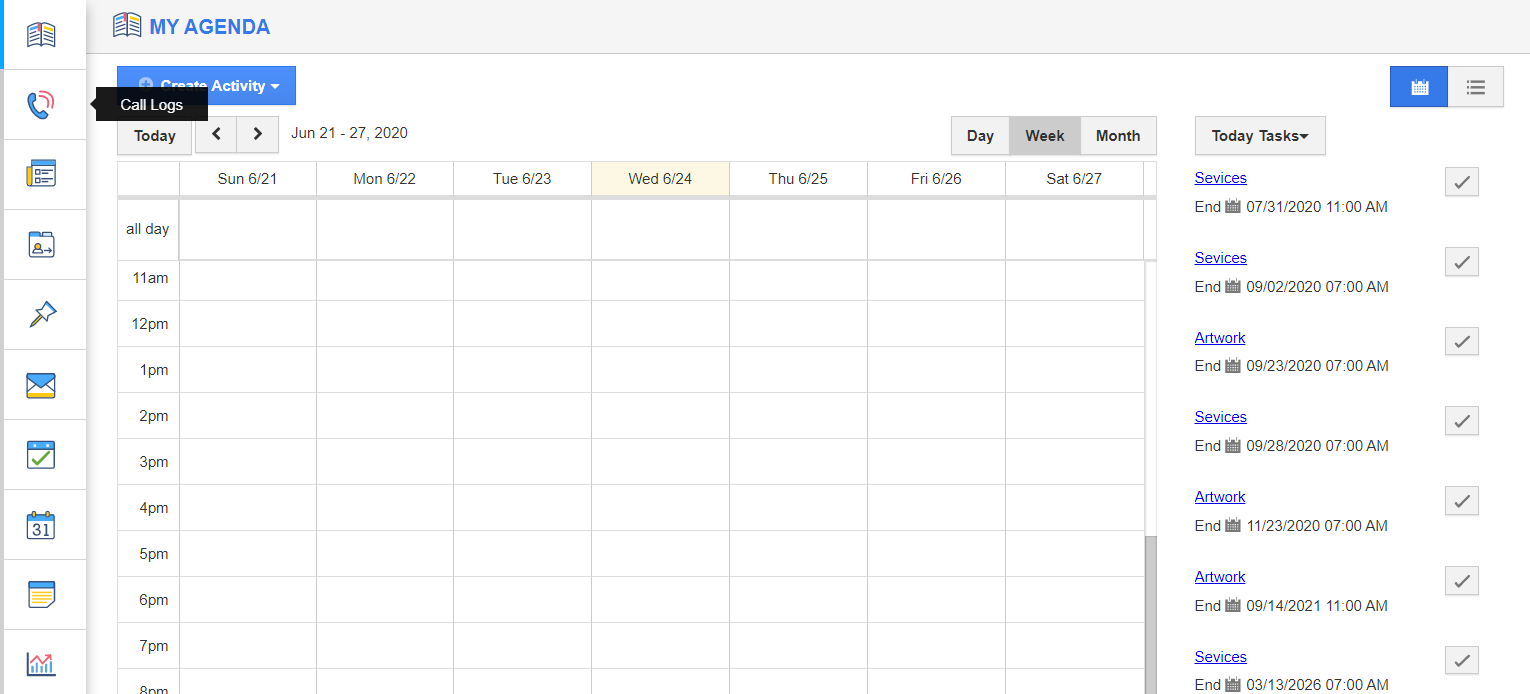Switch calendar to Day view
1530x694 pixels.
979,135
